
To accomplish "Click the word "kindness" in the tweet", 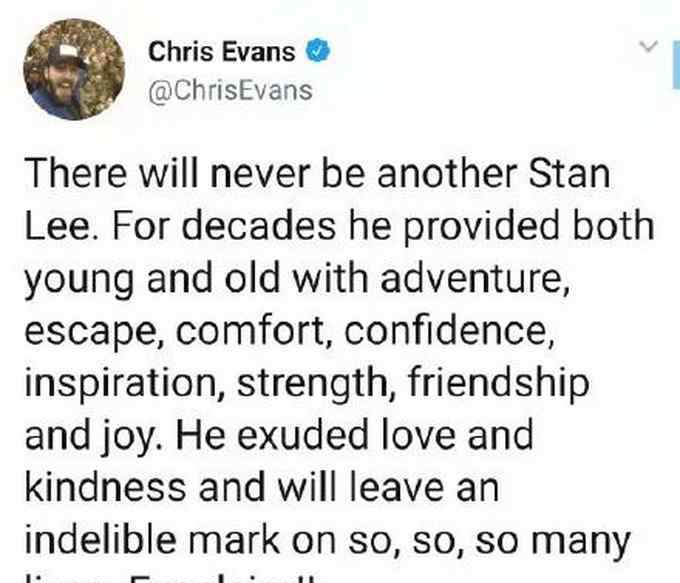I will [x=105, y=488].
